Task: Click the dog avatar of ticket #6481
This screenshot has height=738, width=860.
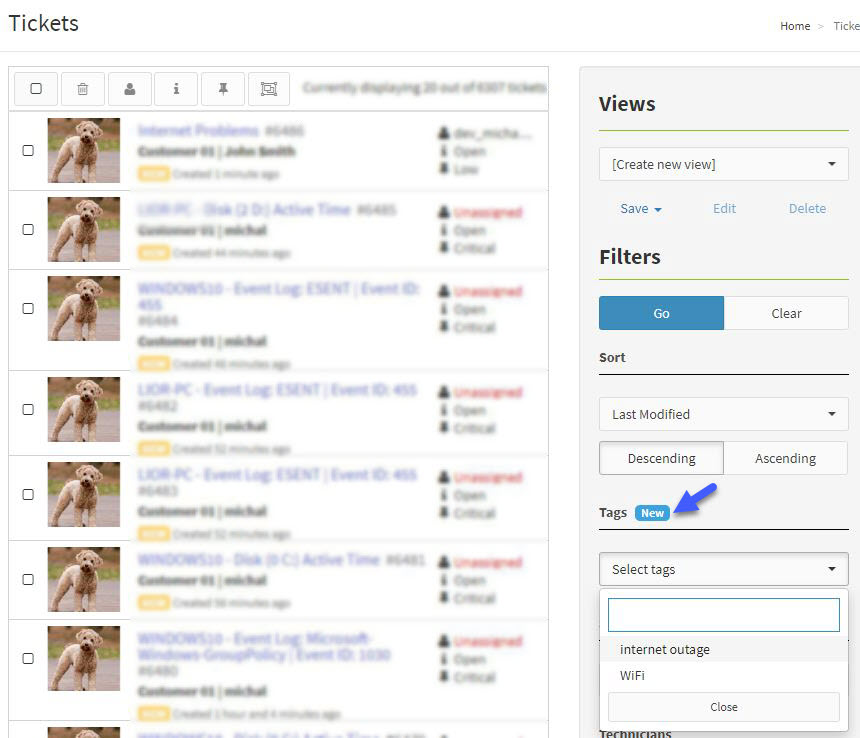Action: 84,579
